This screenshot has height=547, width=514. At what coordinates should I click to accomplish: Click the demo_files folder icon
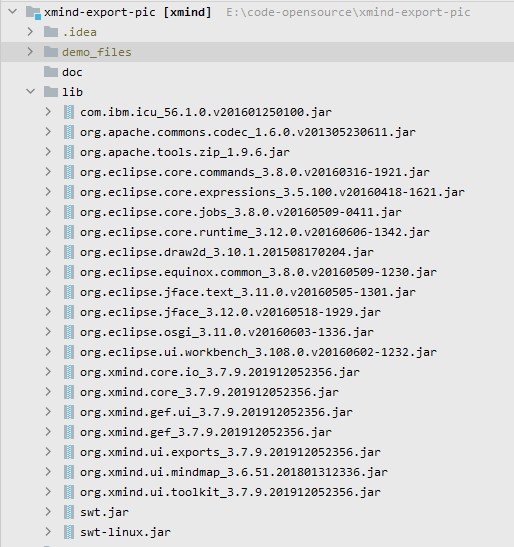[x=51, y=52]
